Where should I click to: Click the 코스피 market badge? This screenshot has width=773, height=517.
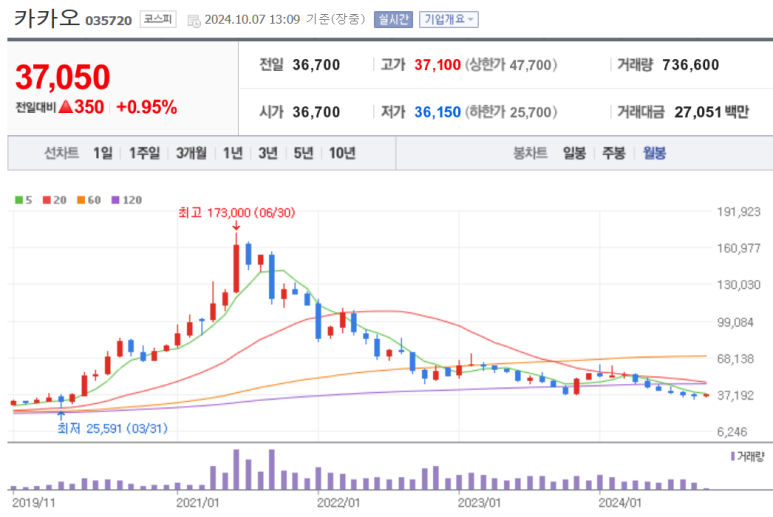158,19
